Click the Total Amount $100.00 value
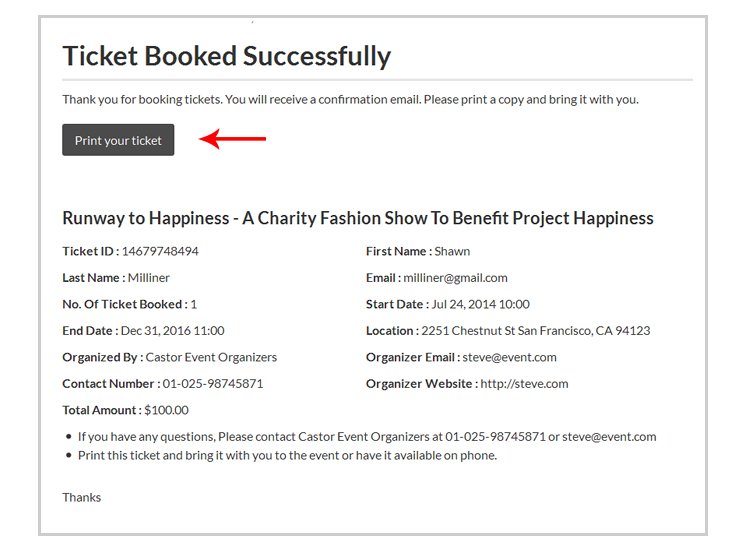 point(166,410)
